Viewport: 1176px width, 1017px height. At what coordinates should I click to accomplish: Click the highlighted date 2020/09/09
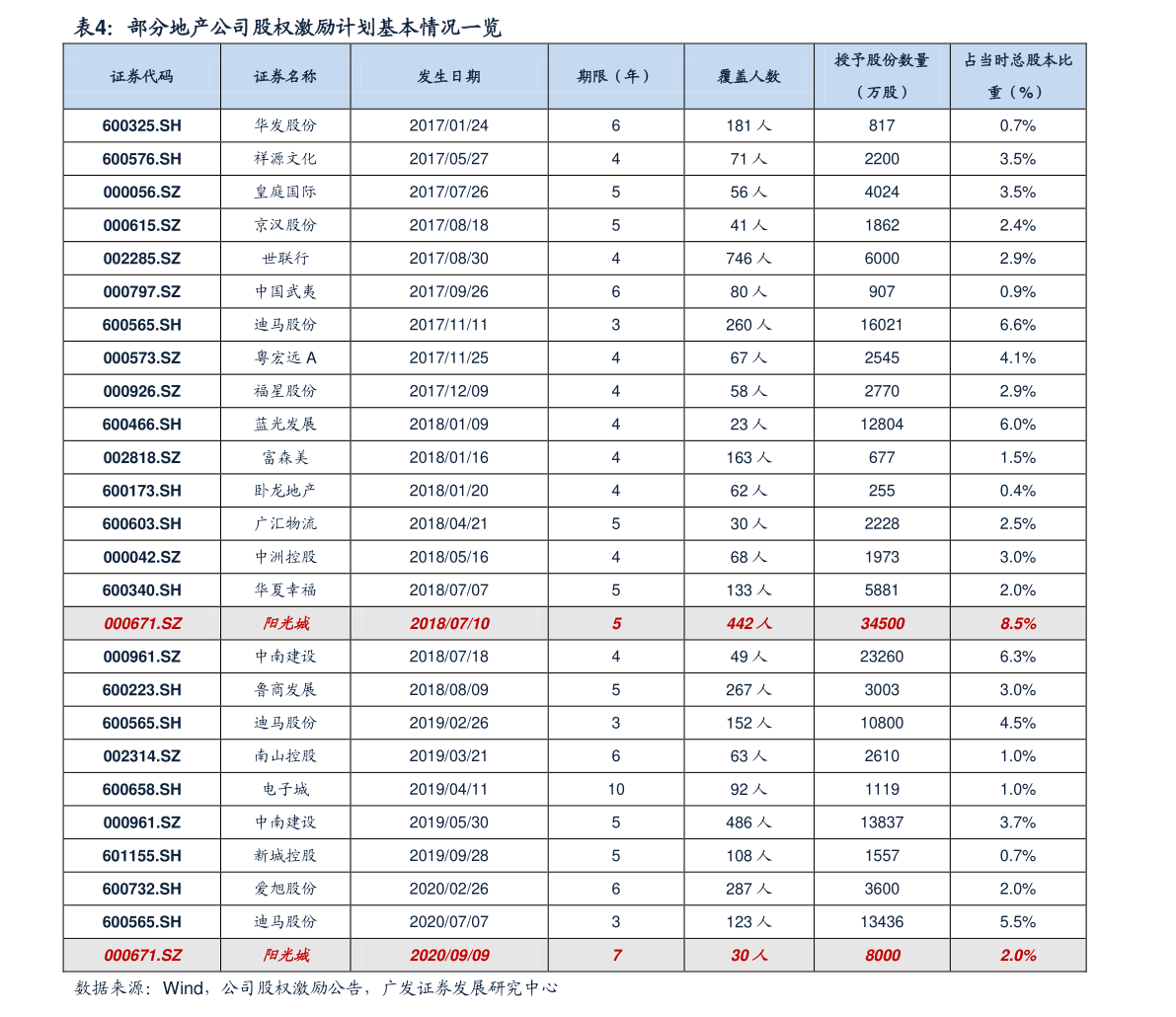pyautogui.click(x=449, y=956)
